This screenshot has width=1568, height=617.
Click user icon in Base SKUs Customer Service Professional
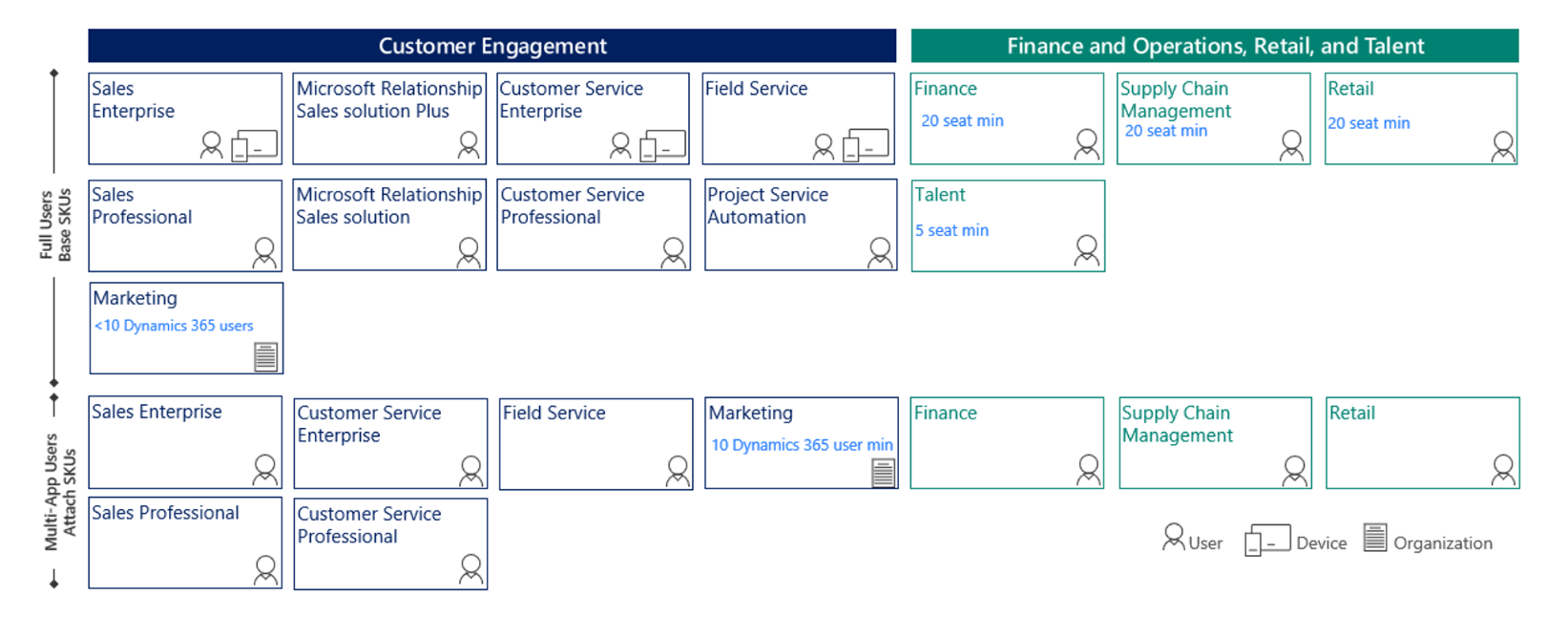coord(674,253)
